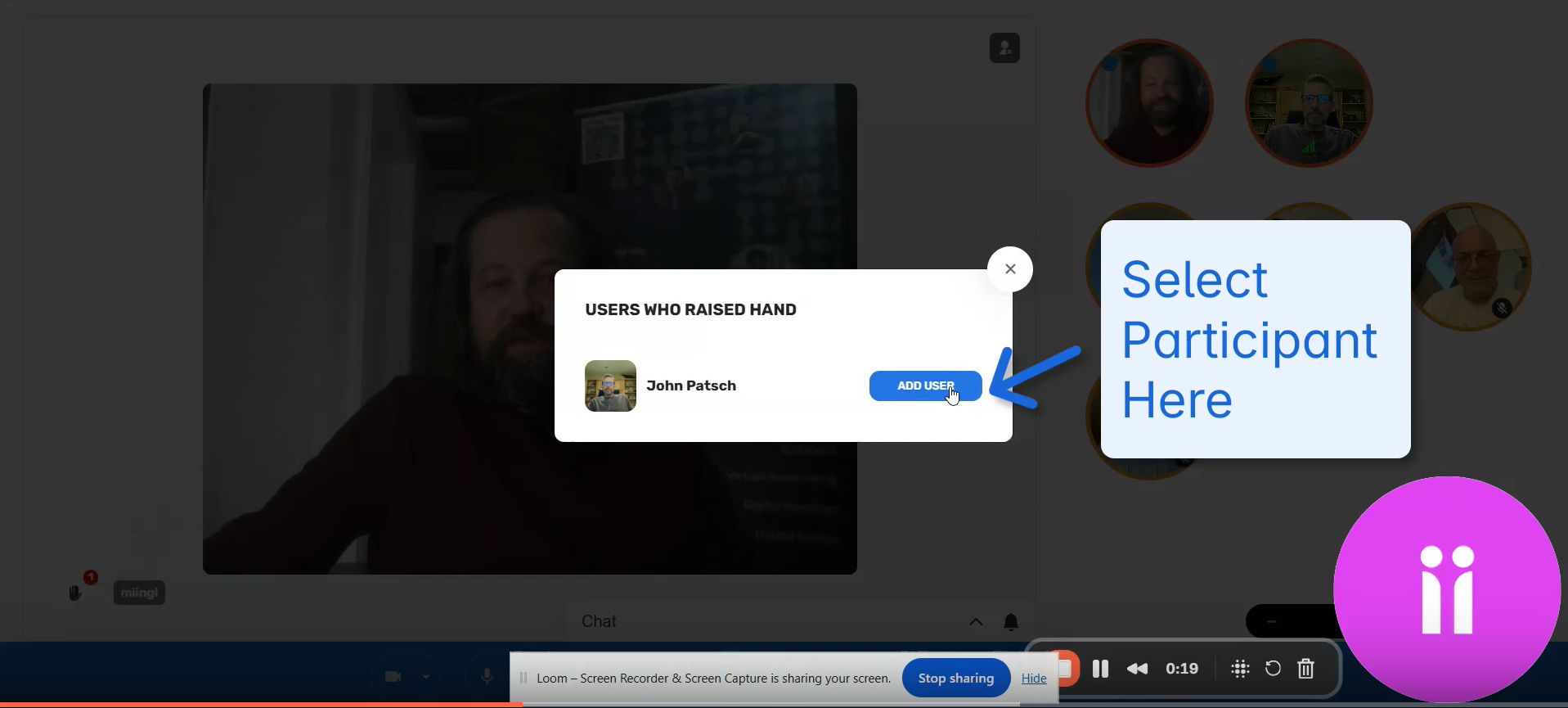Close the Users Who Raised Hand dialog
Image resolution: width=1568 pixels, height=708 pixels.
click(x=1010, y=269)
